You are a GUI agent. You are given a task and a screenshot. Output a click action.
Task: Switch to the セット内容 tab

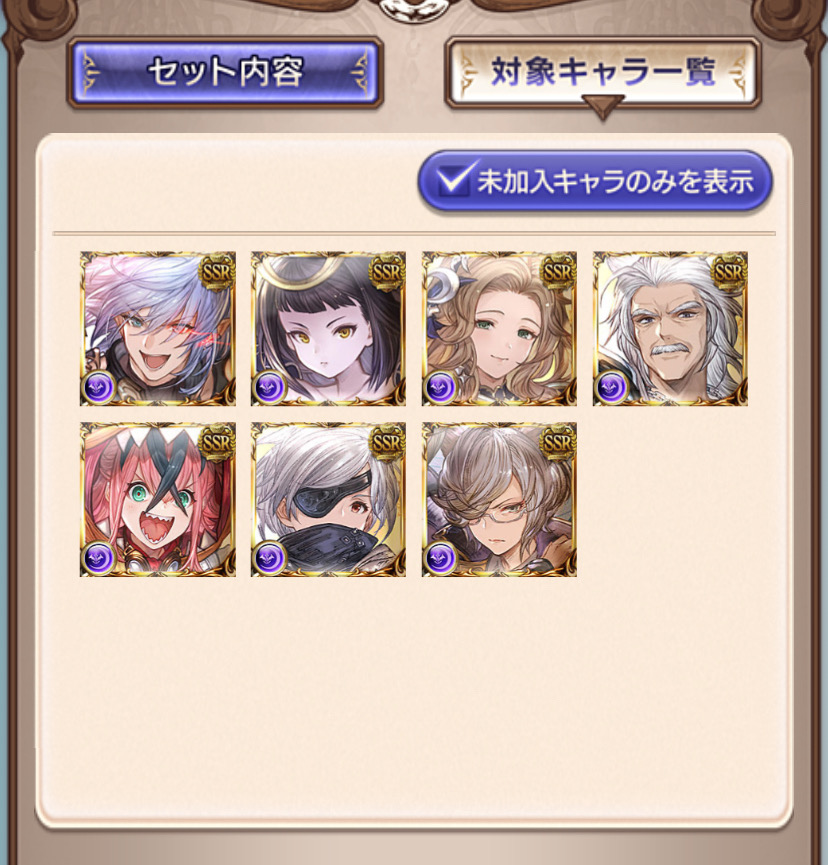(225, 72)
